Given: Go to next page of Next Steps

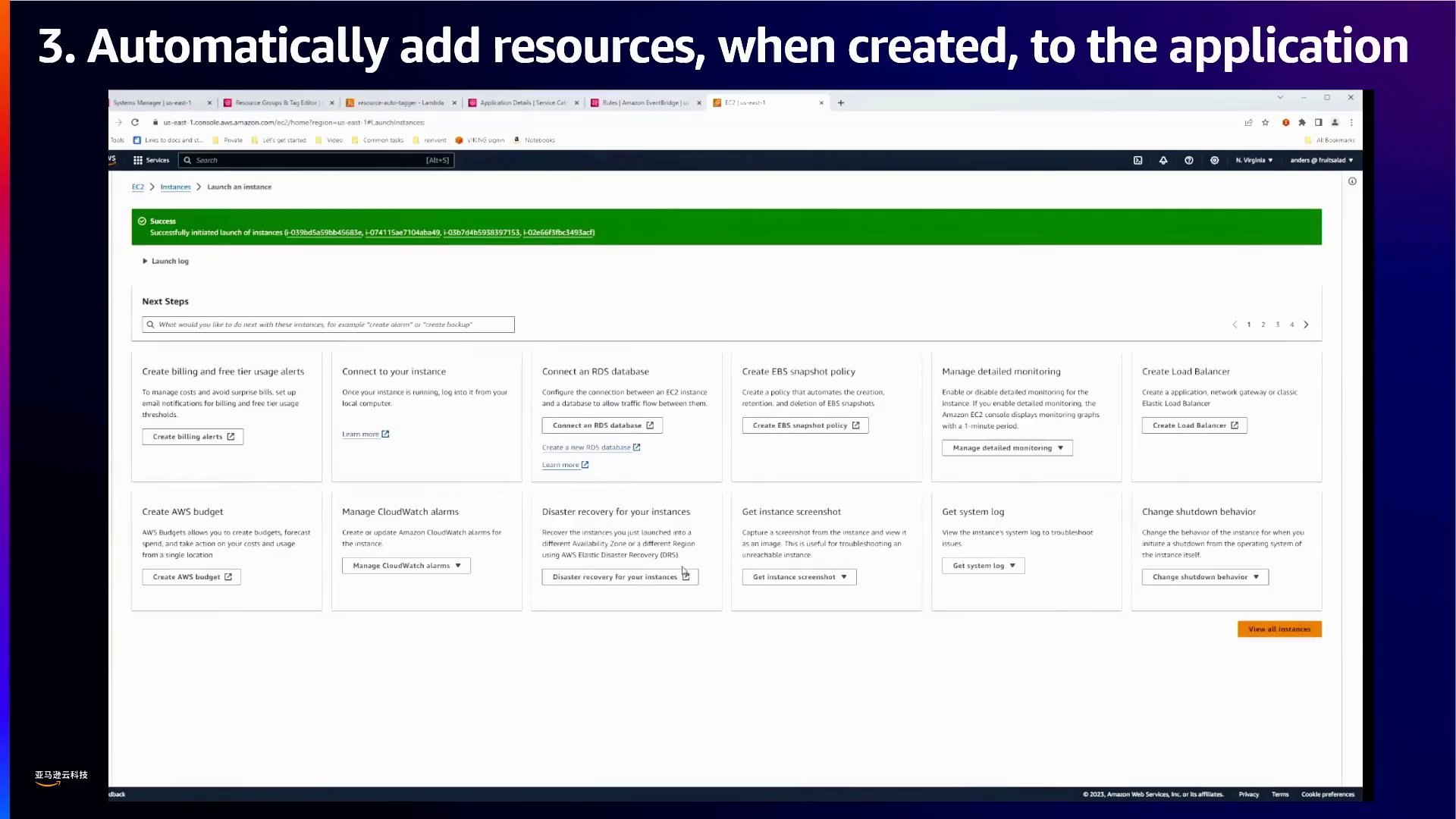Looking at the screenshot, I should 1306,325.
